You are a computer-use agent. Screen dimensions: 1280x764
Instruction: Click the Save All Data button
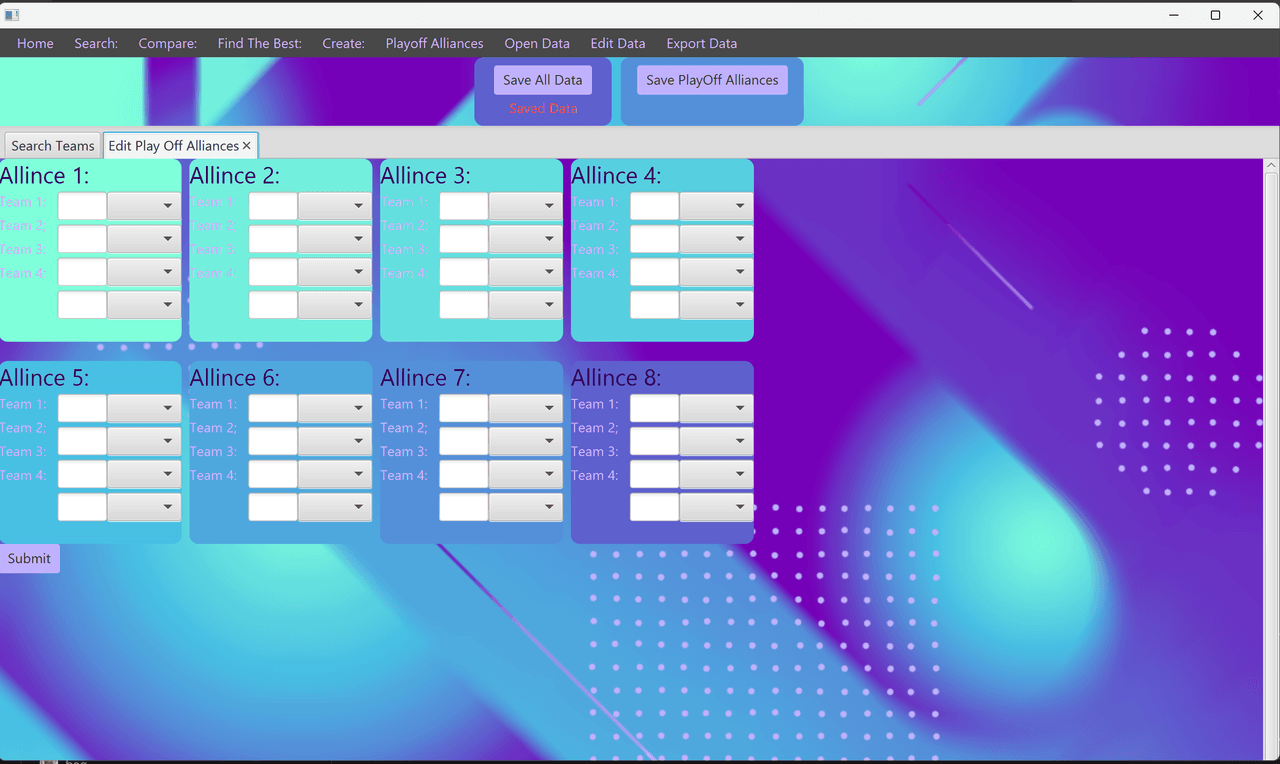[x=542, y=80]
